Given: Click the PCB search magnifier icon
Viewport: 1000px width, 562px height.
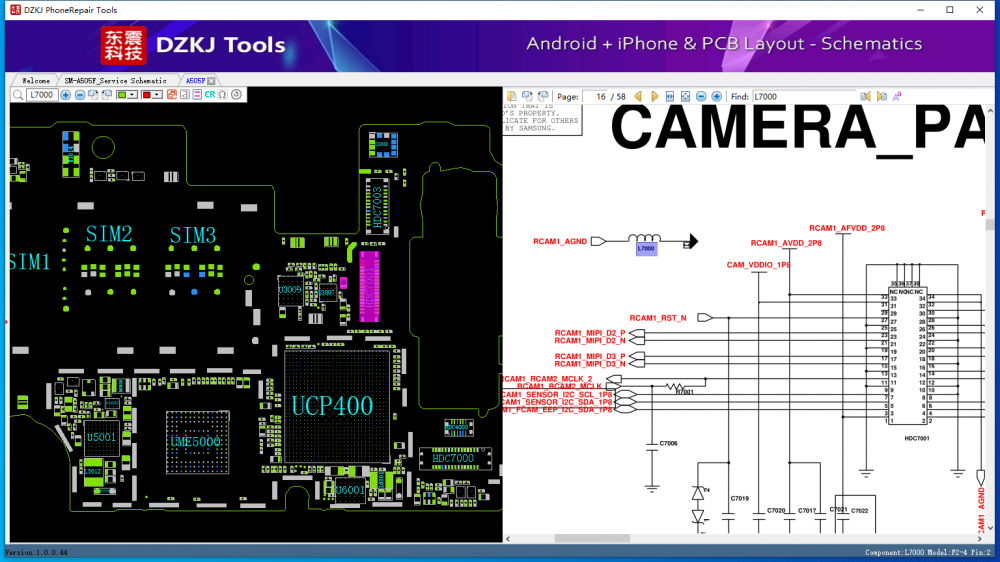Looking at the screenshot, I should click(x=18, y=95).
